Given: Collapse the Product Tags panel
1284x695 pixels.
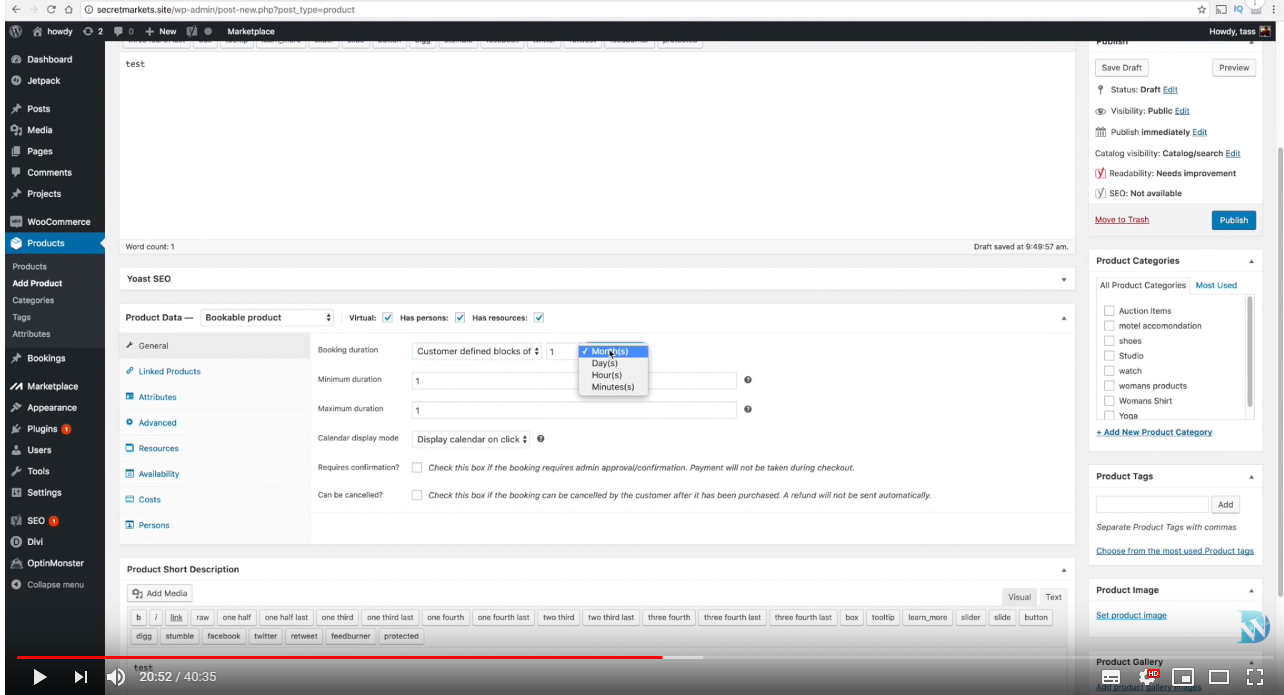Looking at the screenshot, I should [1251, 477].
